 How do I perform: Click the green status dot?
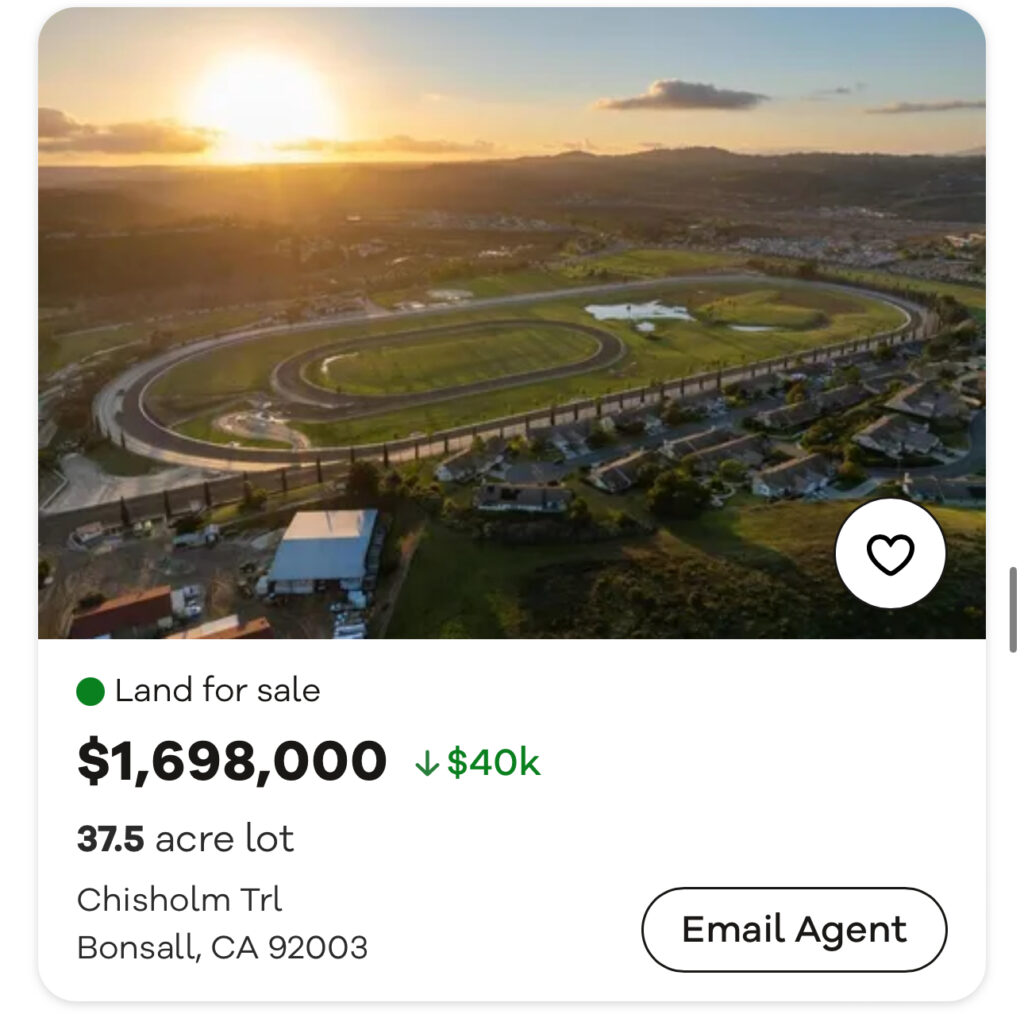pyautogui.click(x=91, y=691)
